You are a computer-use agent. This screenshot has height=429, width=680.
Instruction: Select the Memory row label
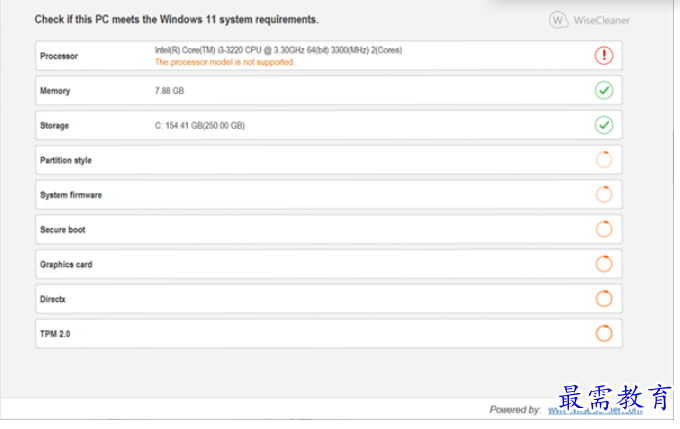click(55, 91)
